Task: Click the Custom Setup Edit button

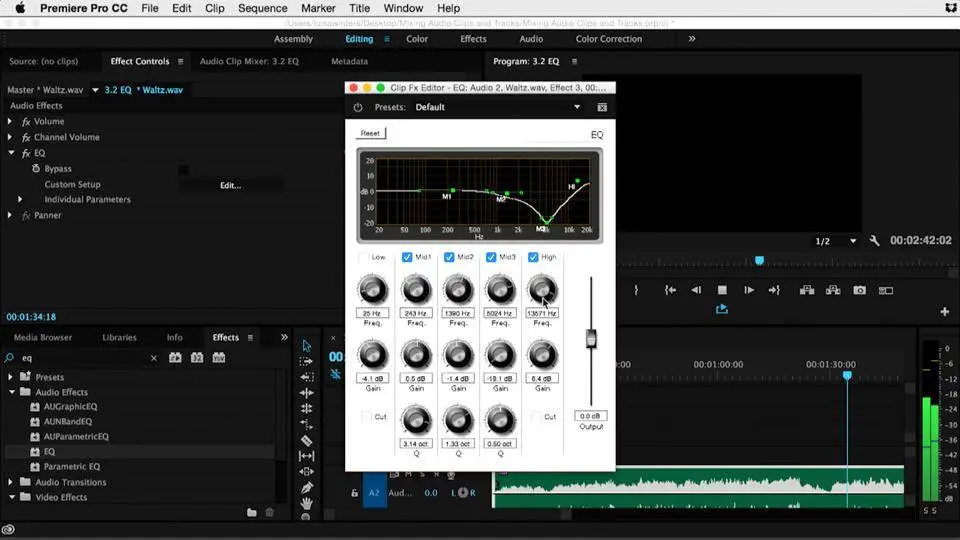Action: pos(231,185)
